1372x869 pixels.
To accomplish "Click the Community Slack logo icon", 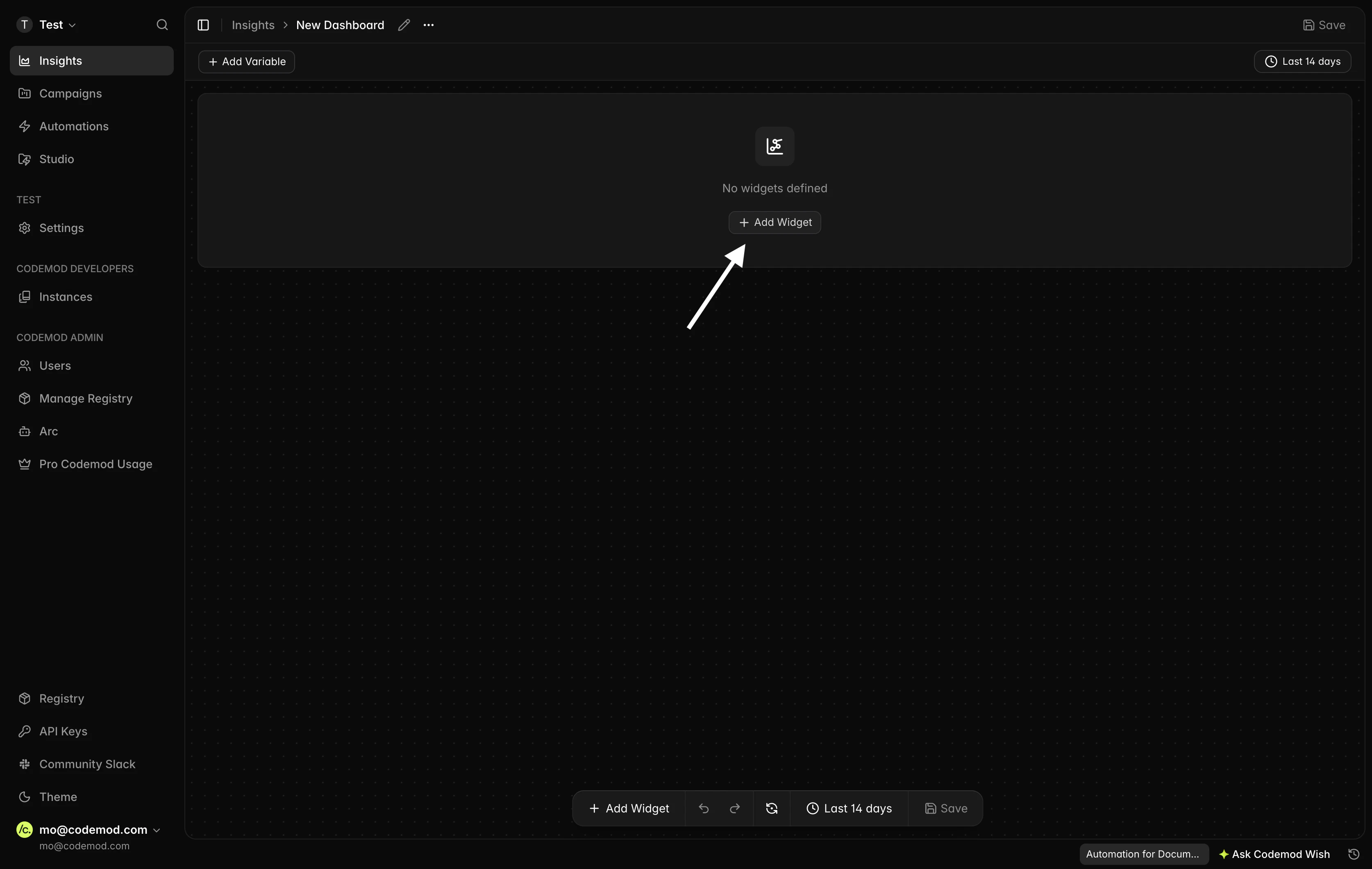I will click(x=25, y=764).
